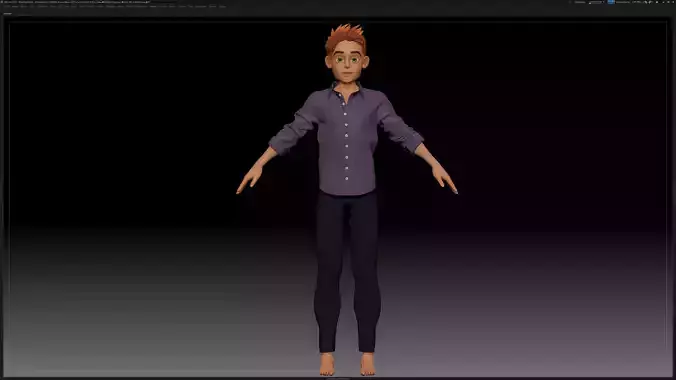Image resolution: width=676 pixels, height=380 pixels.
Task: Close the application window
Action: tap(673, 2)
